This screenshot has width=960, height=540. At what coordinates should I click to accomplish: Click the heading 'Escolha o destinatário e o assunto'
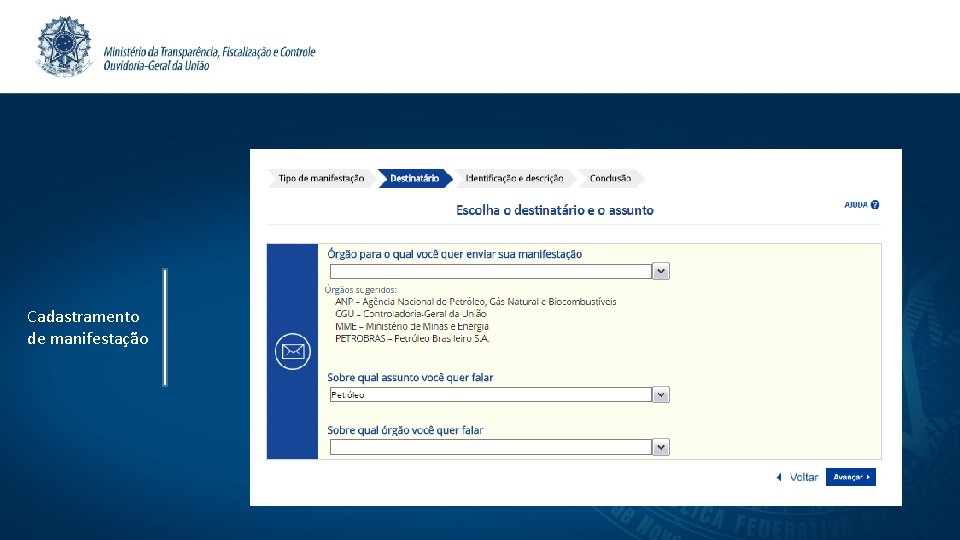pyautogui.click(x=555, y=210)
